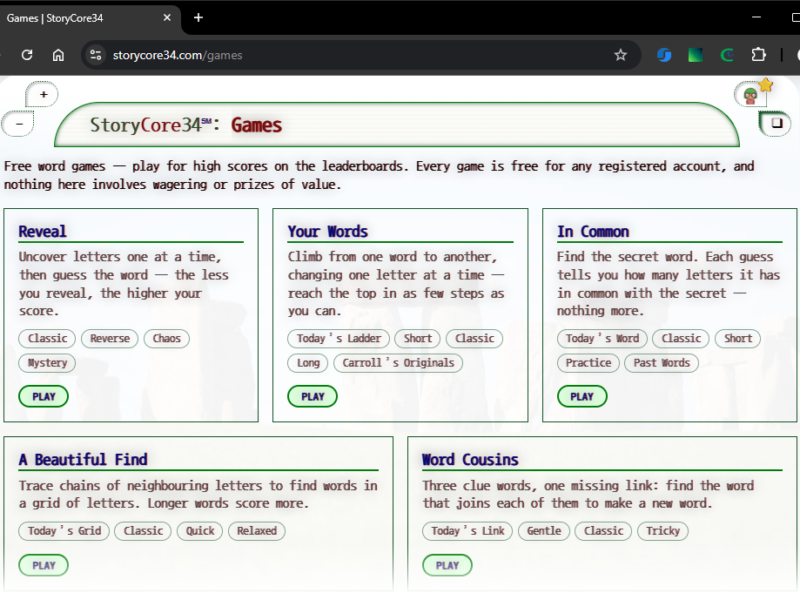Open the Word Cousins game title
This screenshot has width=800, height=600.
tap(470, 460)
